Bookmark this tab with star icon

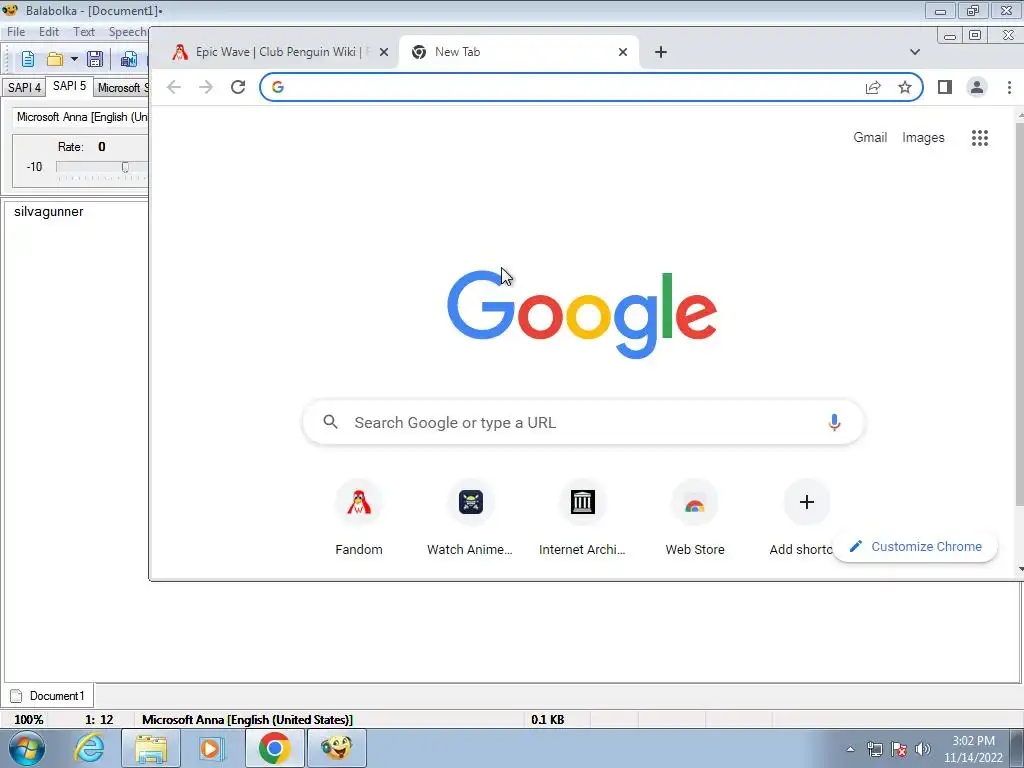pyautogui.click(x=904, y=87)
